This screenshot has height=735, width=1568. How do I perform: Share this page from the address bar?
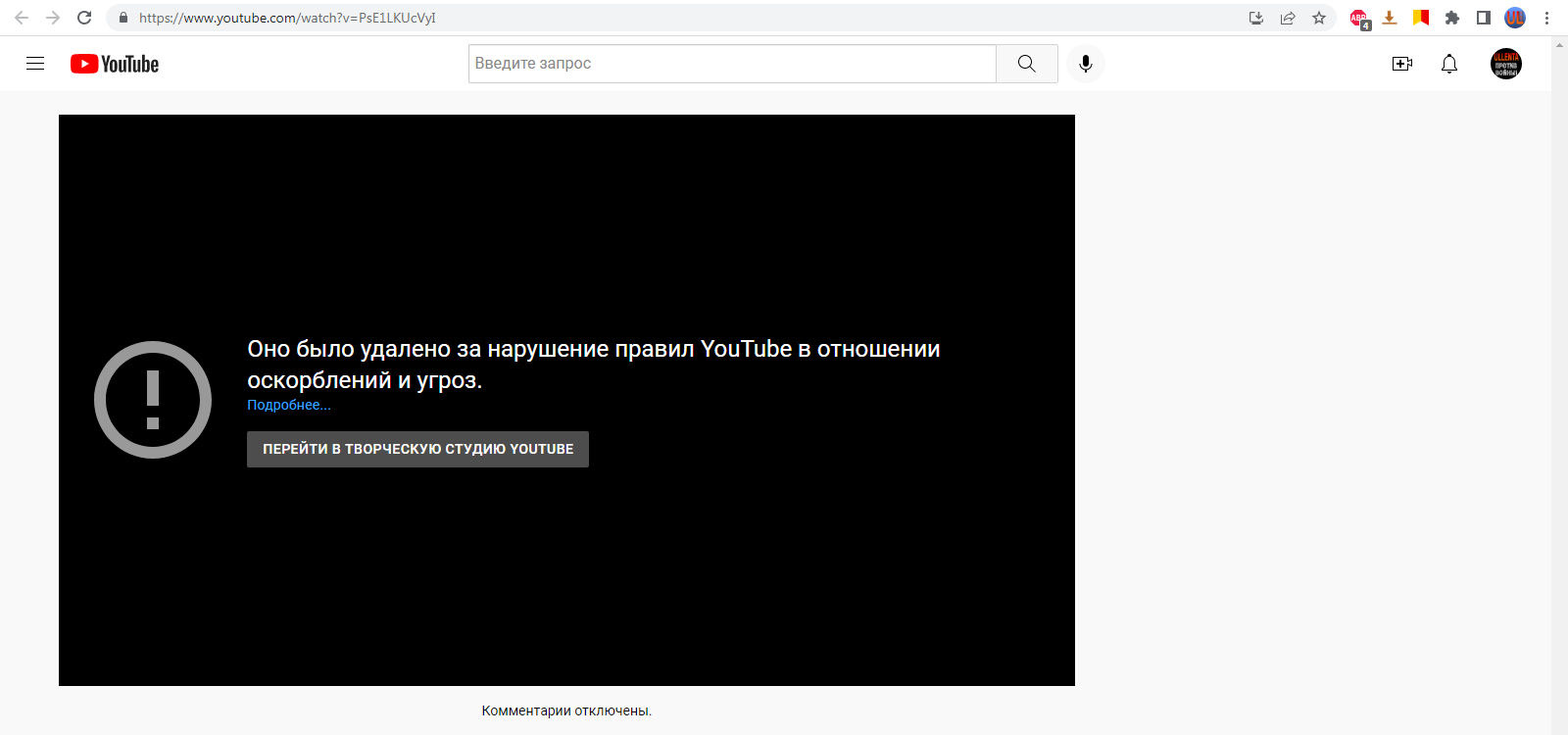click(1288, 18)
